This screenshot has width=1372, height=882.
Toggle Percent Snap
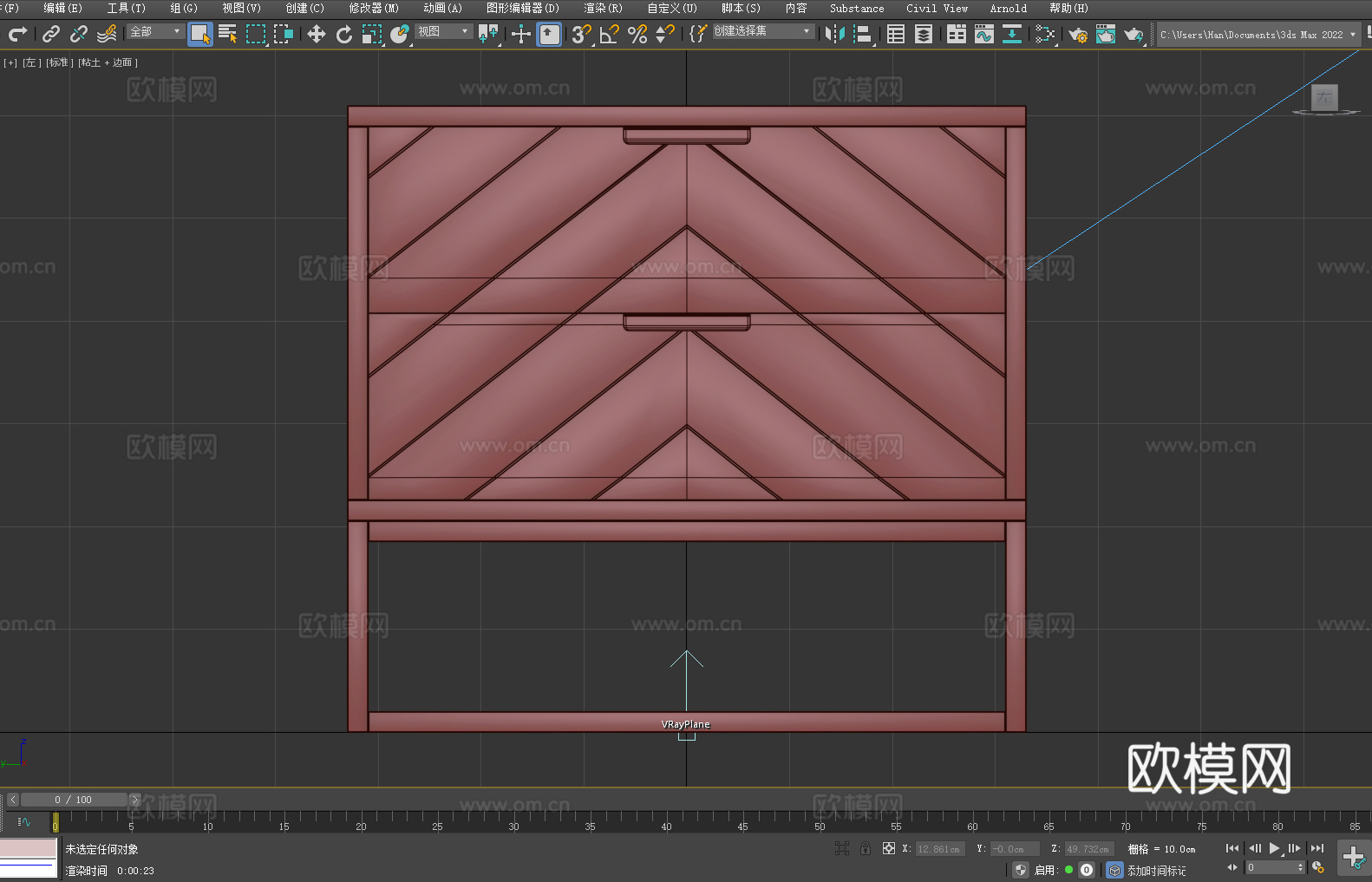637,34
